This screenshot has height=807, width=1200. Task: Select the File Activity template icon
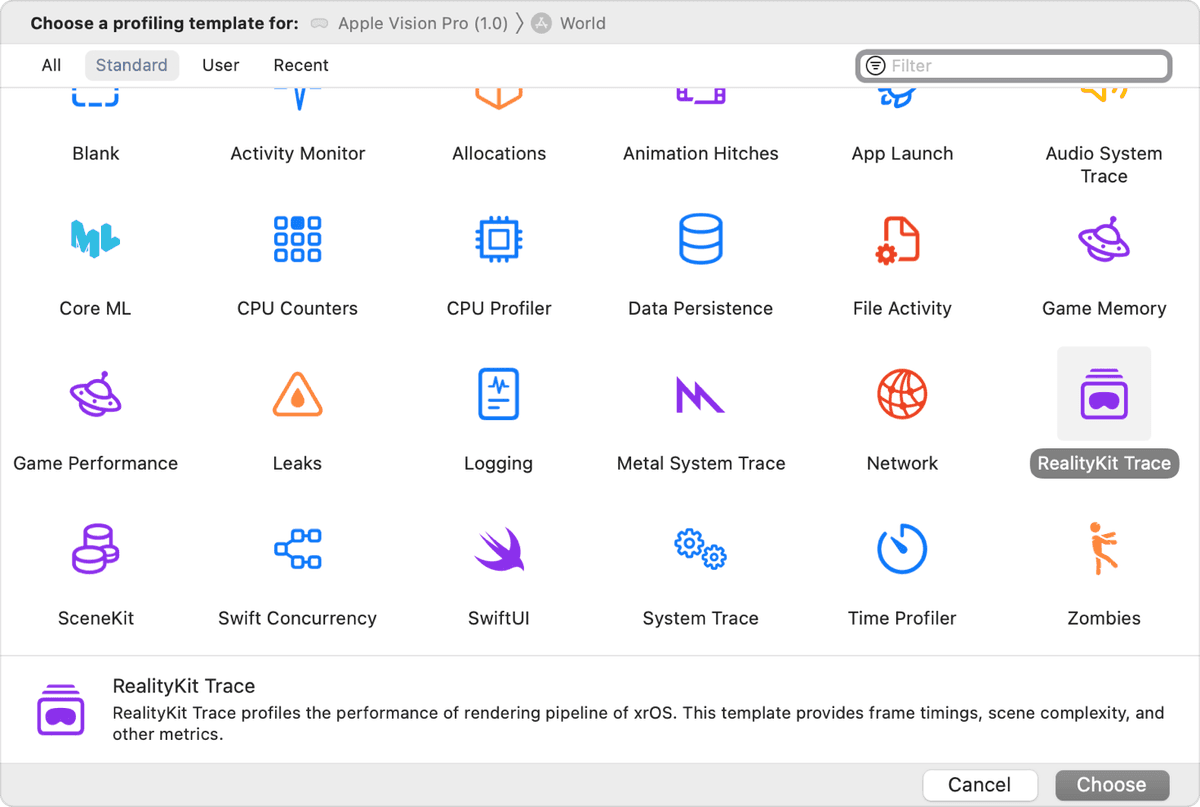click(x=897, y=240)
